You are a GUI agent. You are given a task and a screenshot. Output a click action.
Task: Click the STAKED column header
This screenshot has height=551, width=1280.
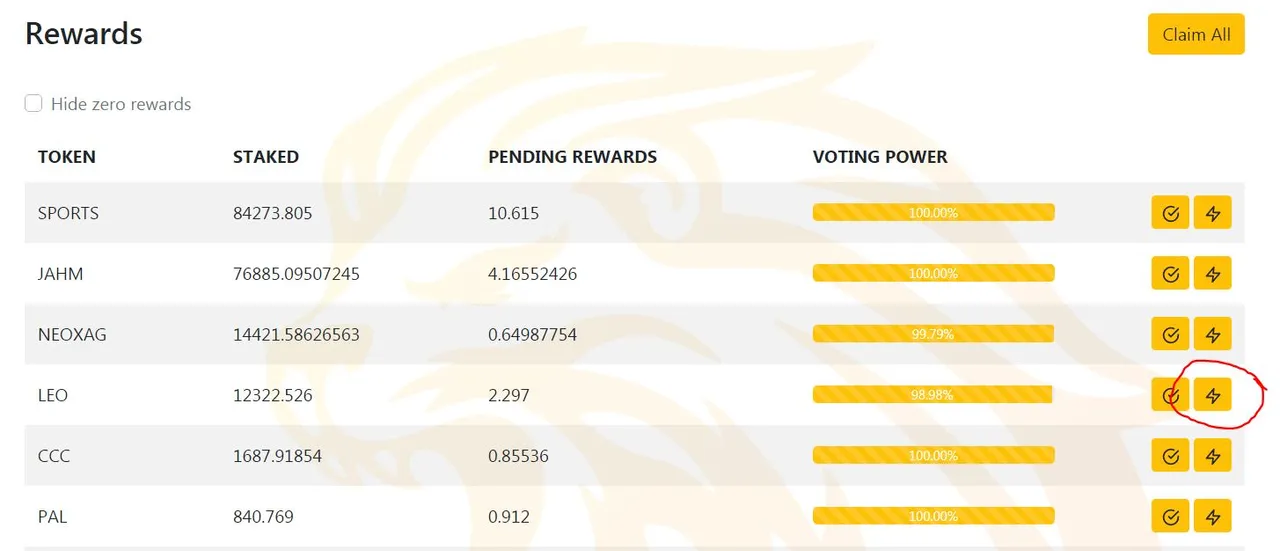click(x=266, y=157)
